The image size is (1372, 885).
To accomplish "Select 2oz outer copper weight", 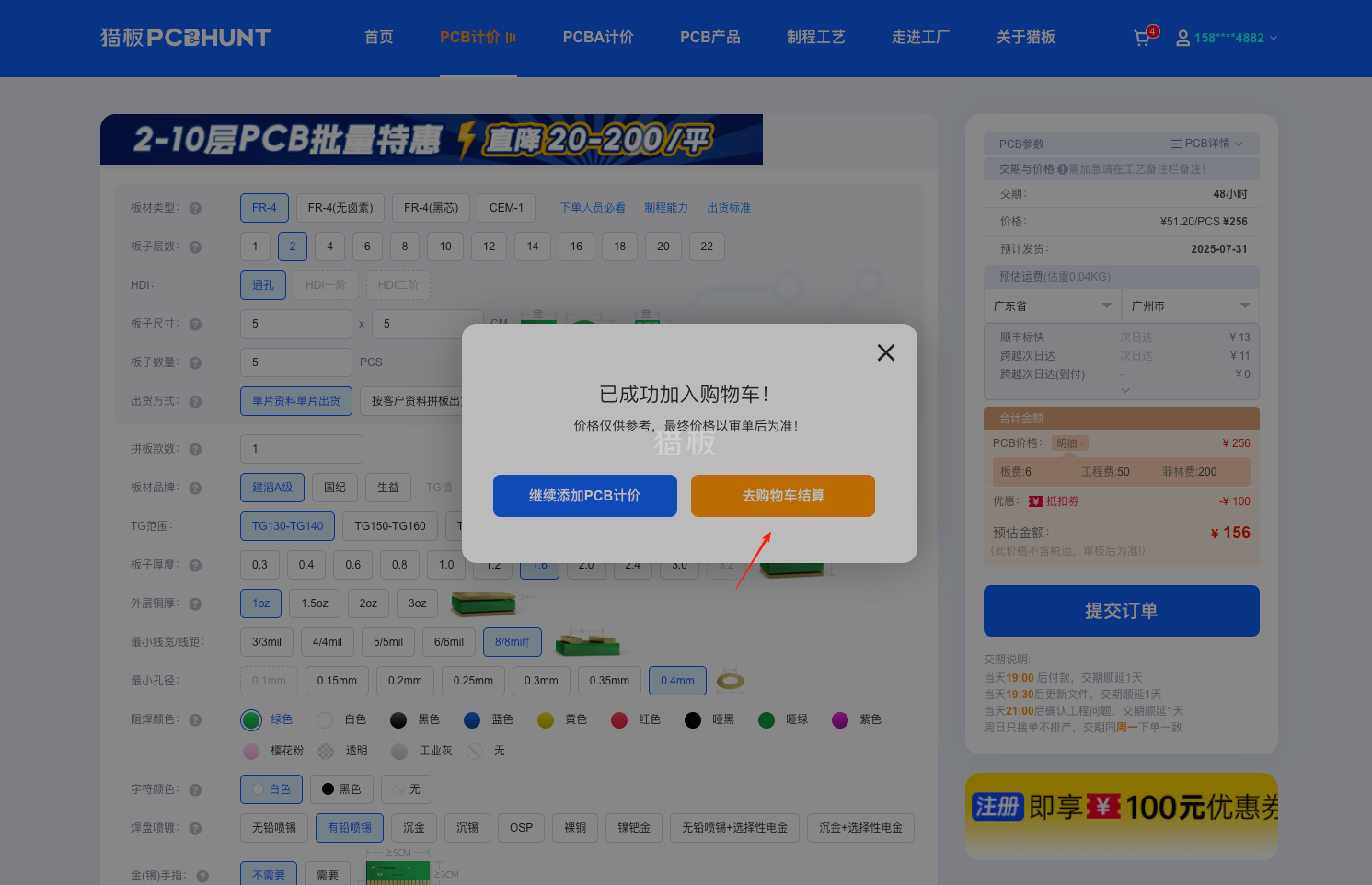I will pyautogui.click(x=367, y=603).
